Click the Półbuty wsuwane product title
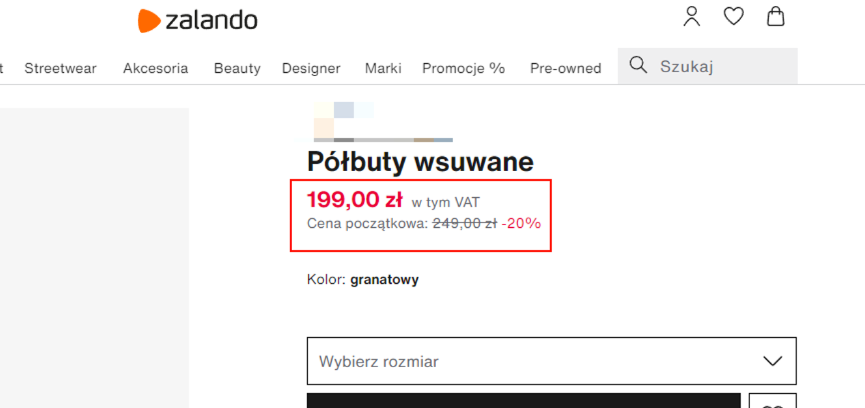Screen dimensions: 865x408 [420, 162]
